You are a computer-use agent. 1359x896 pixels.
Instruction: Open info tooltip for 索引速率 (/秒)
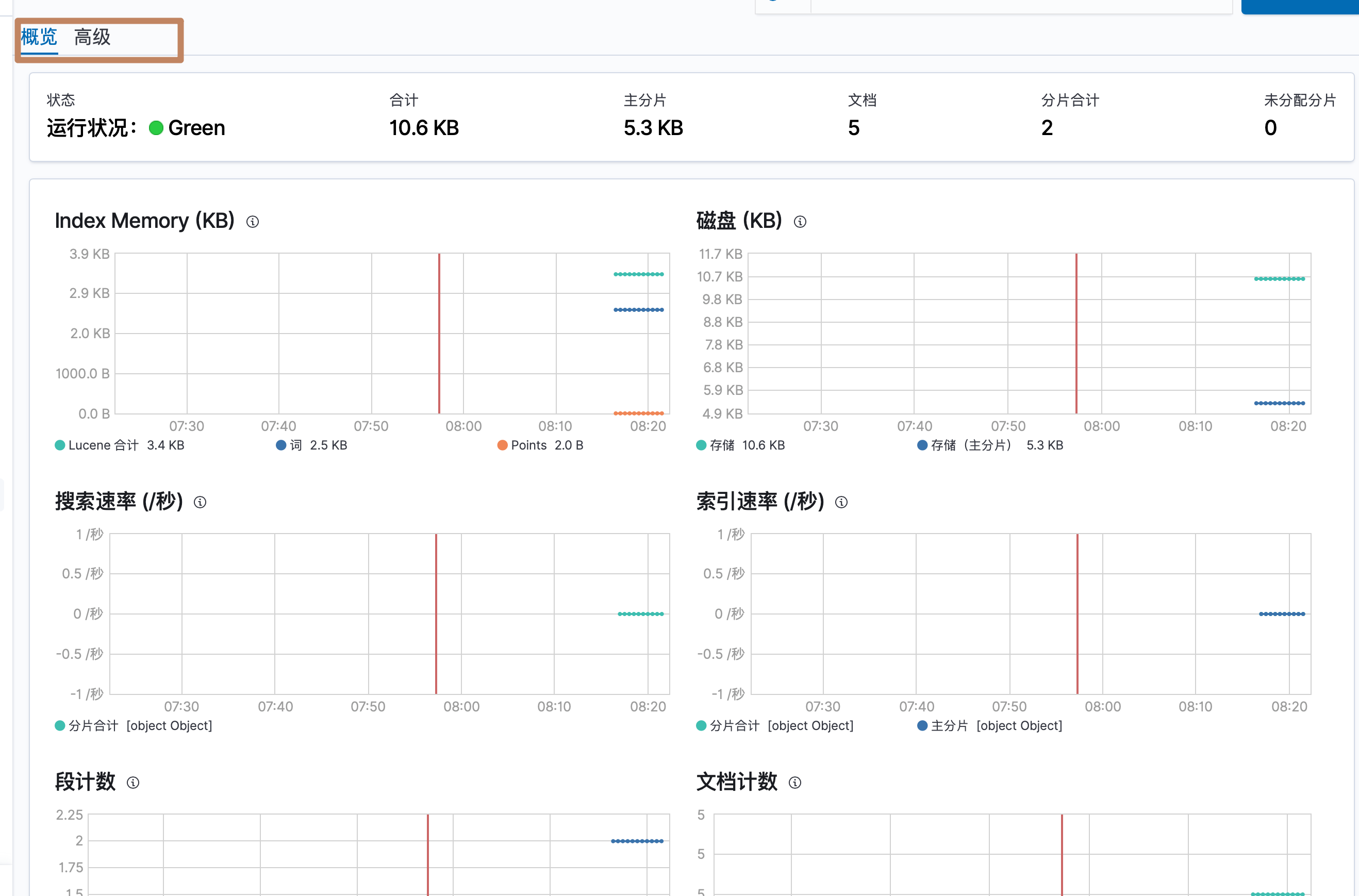coord(841,502)
